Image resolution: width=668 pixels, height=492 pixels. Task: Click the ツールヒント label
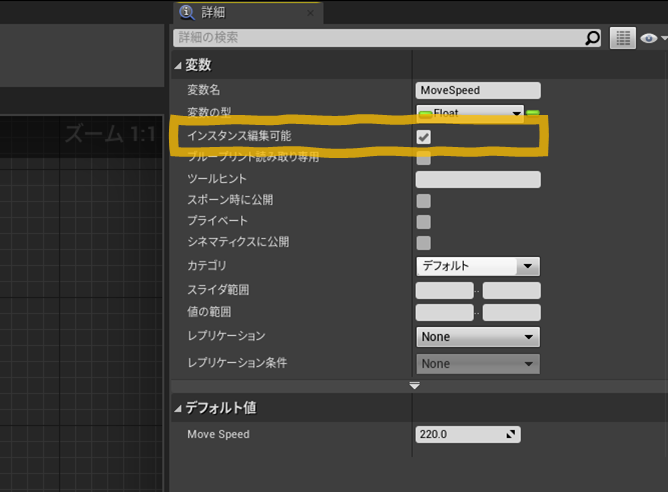(217, 179)
